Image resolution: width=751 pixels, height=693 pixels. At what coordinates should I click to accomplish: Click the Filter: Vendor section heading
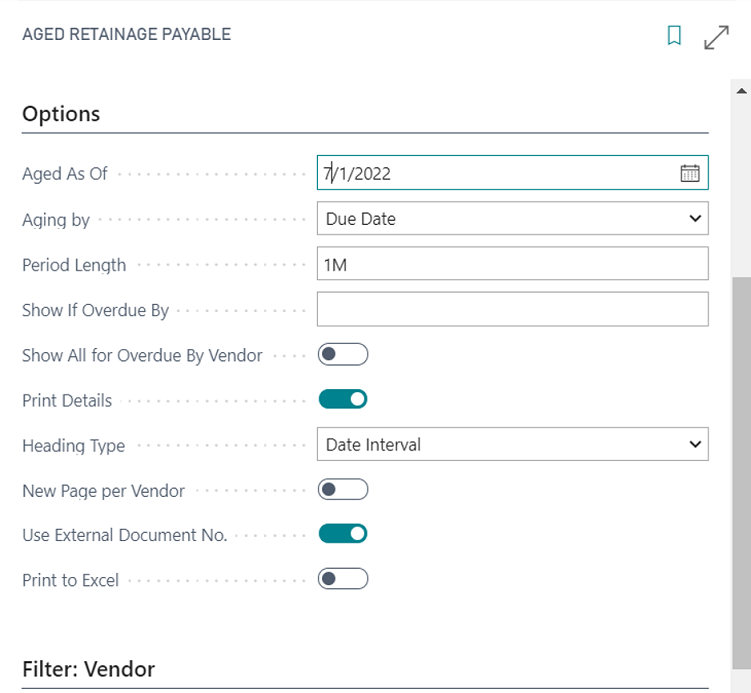pos(89,669)
